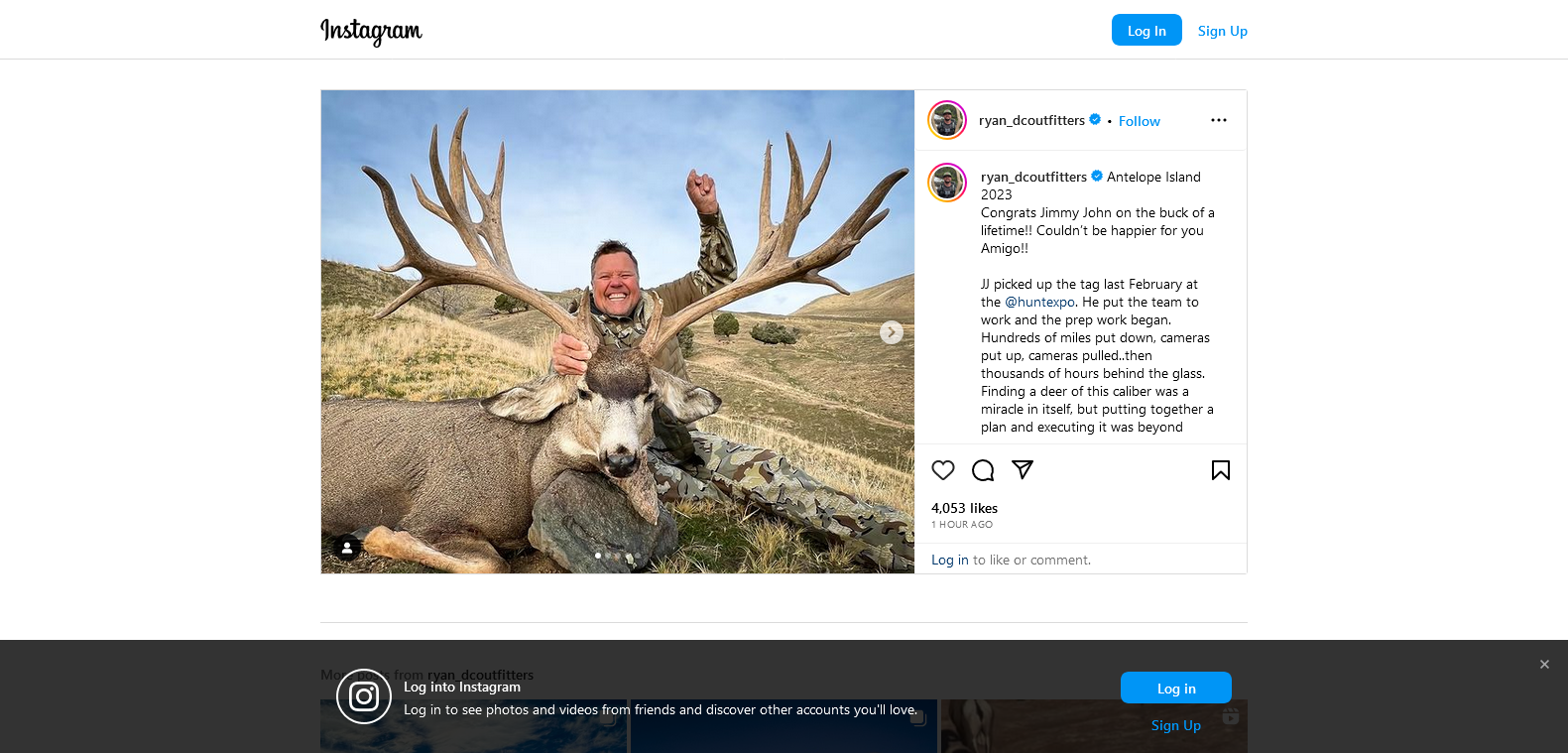Go to next photo in carousel
This screenshot has height=753, width=1568.
[x=892, y=332]
